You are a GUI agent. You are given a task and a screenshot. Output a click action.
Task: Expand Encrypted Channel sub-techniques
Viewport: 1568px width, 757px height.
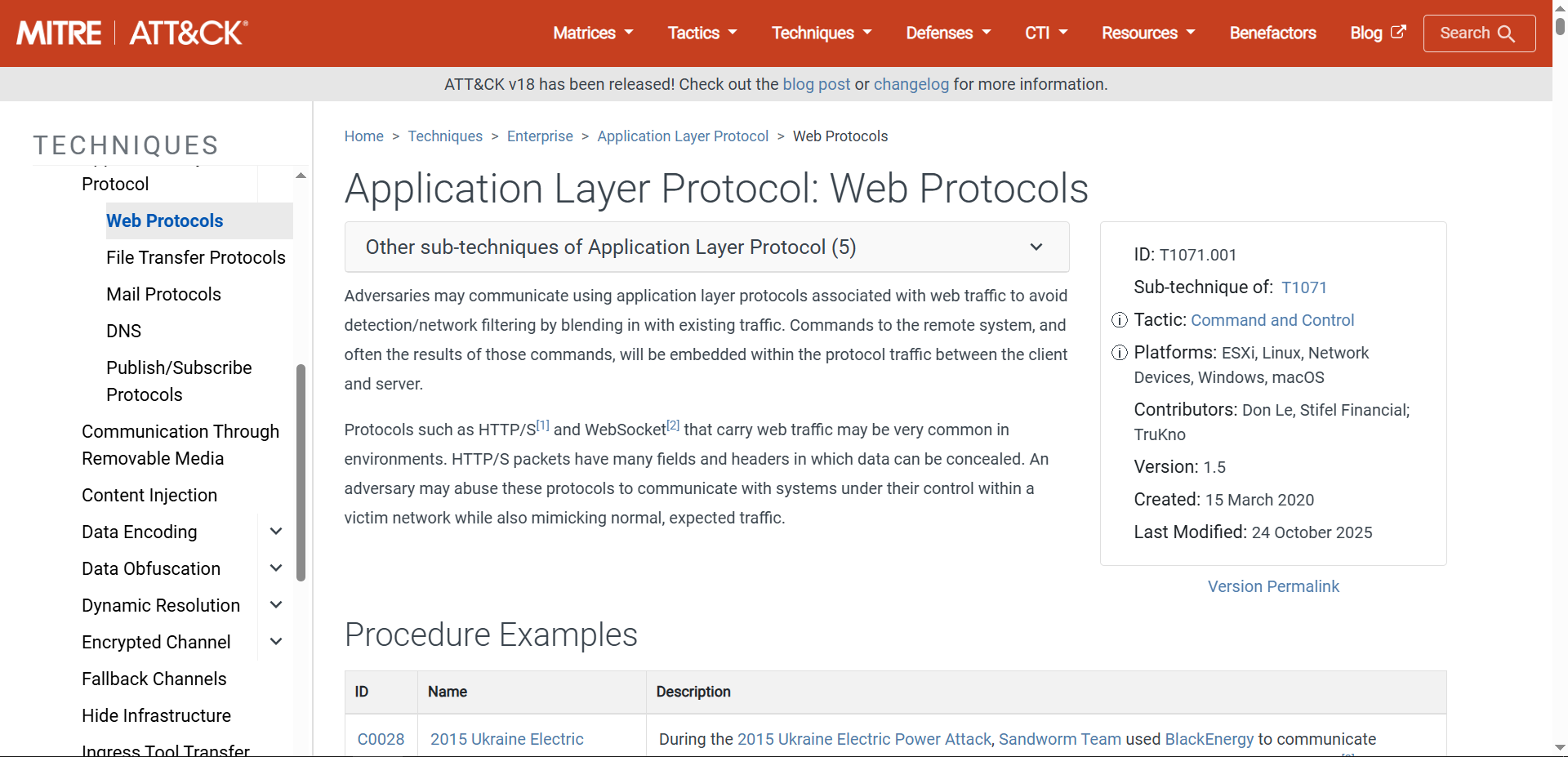coord(275,641)
